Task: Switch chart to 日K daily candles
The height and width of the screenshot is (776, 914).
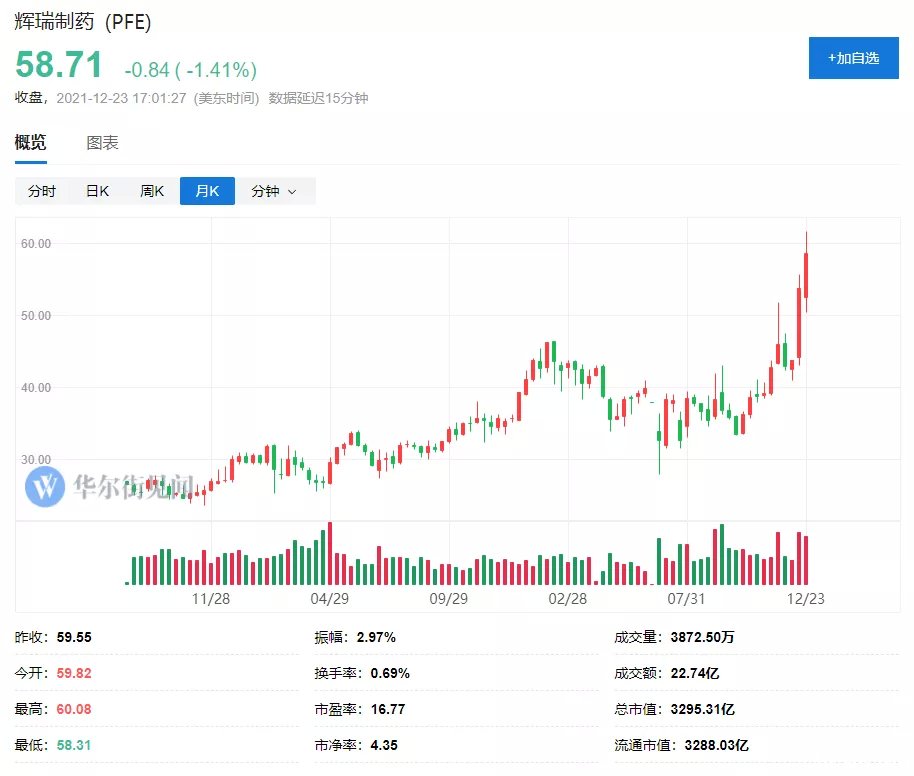Action: point(97,191)
